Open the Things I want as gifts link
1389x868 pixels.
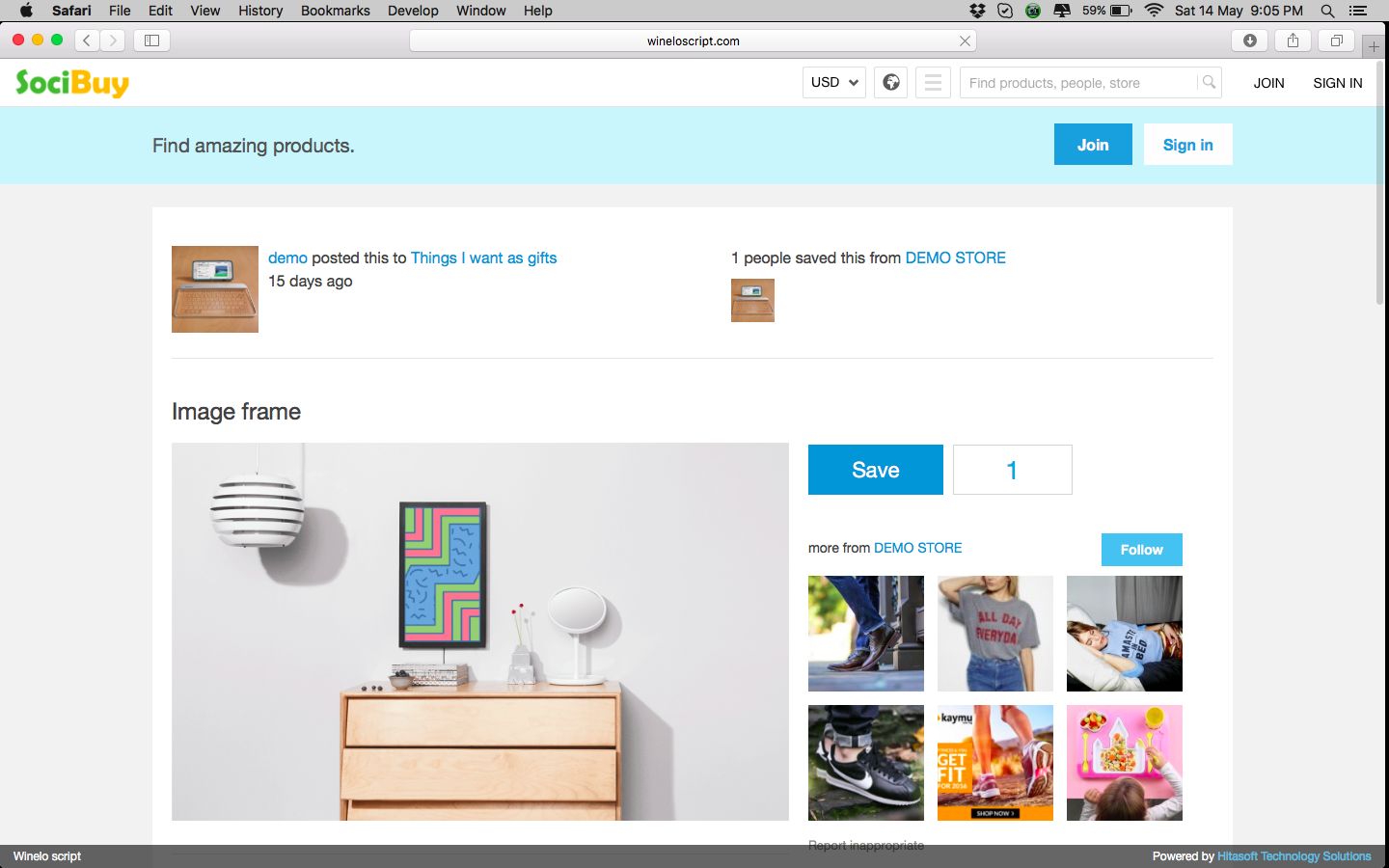pos(483,258)
